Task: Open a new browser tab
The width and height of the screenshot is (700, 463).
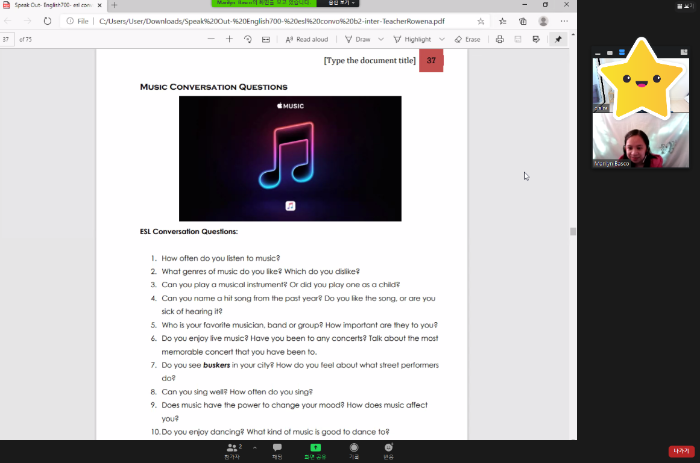Action: [x=114, y=5]
